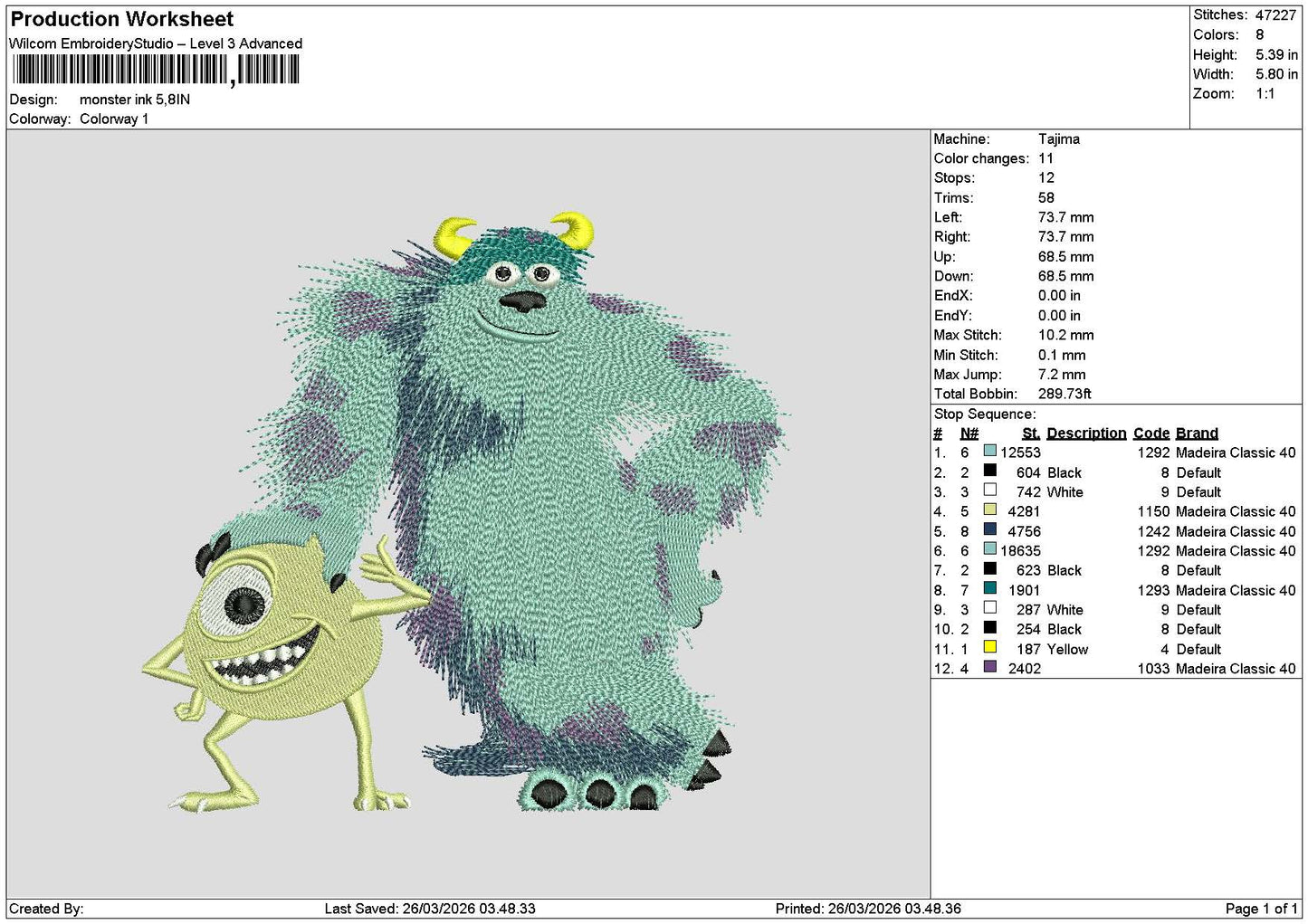Viewport: 1308px width, 924px height.
Task: Click the black swatch beside 623 stitches
Action: click(990, 568)
